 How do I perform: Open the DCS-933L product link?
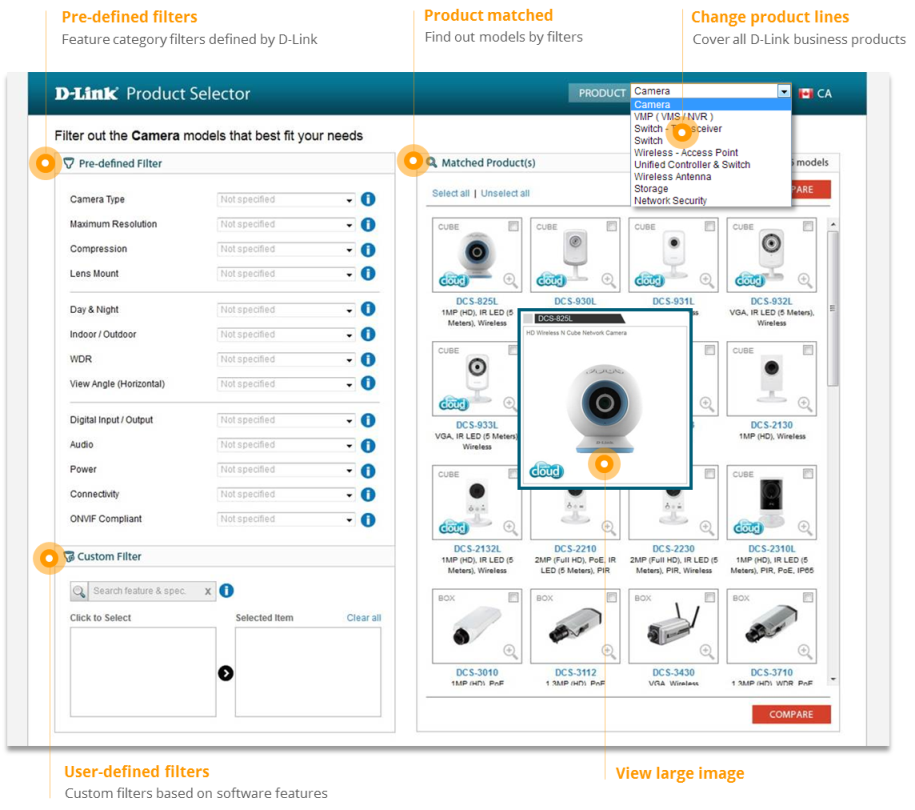point(477,425)
